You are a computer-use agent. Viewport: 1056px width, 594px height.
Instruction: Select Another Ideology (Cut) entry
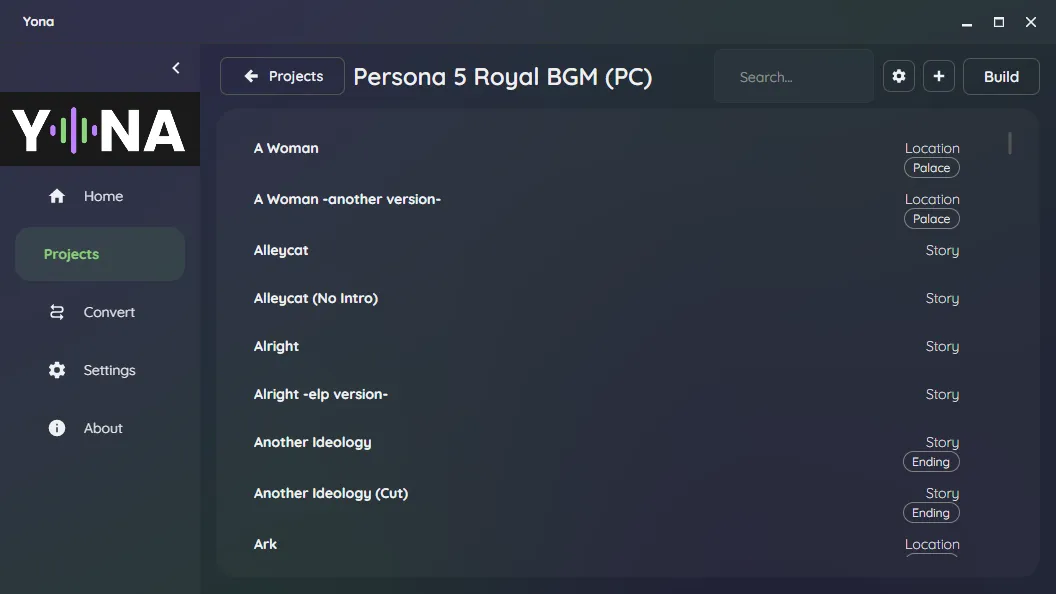331,493
